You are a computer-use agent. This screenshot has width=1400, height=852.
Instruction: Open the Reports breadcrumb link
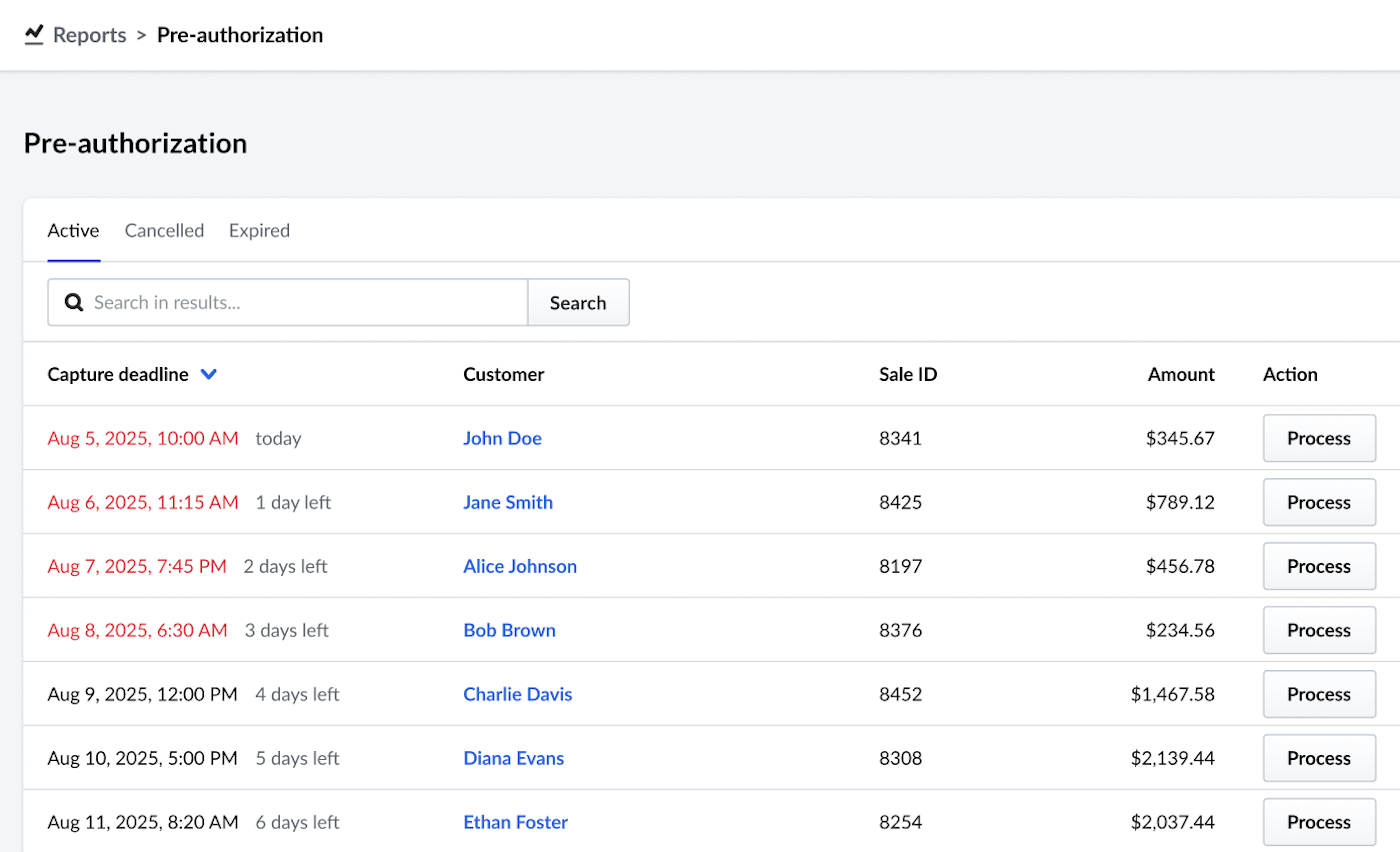pos(90,34)
